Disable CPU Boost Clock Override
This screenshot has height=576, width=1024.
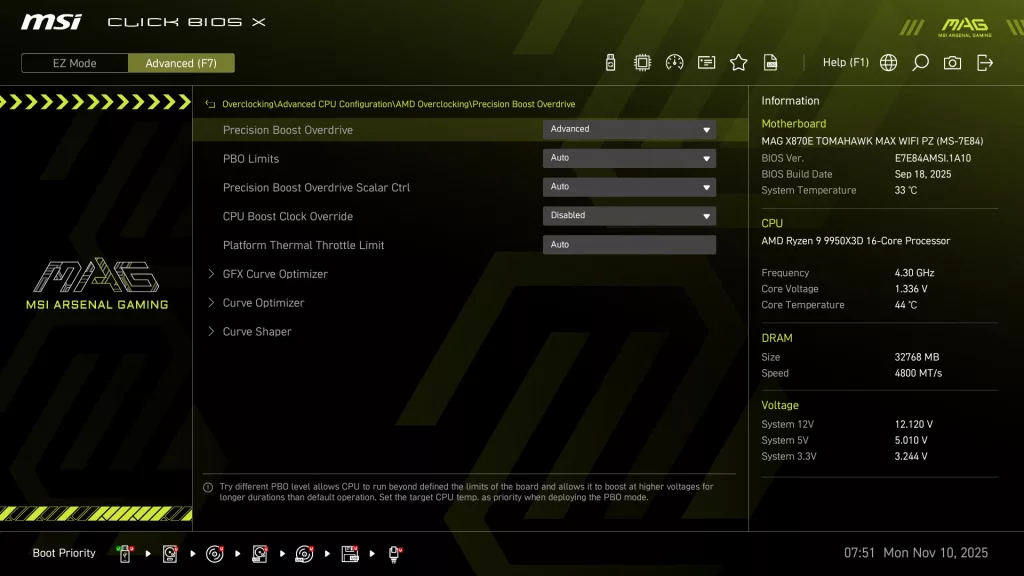(628, 215)
